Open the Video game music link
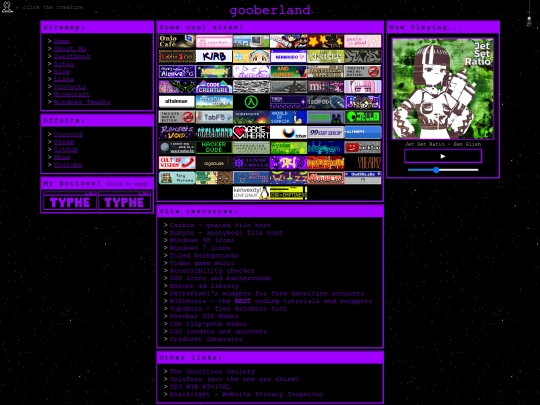The height and width of the screenshot is (405, 540). (202, 263)
